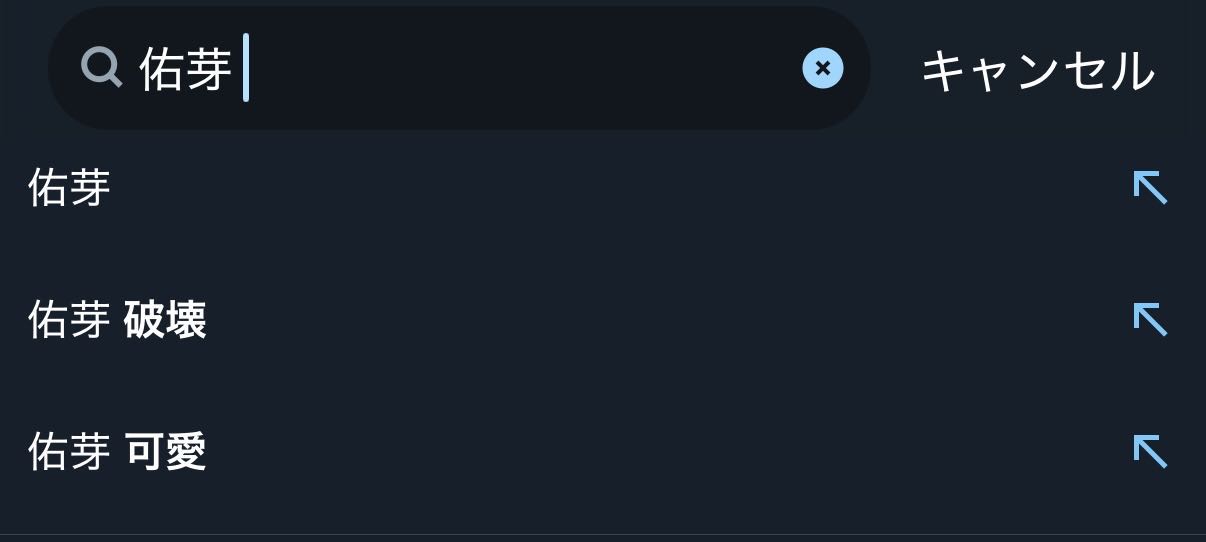Click the bold word 可愛 in suggestions
This screenshot has height=542, width=1206.
click(166, 452)
